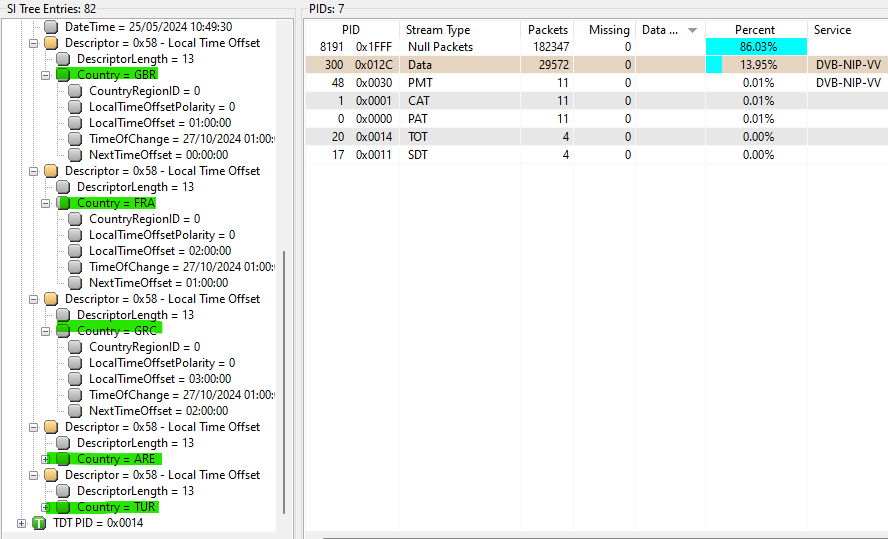
Task: Select the PMT stream row
Action: pyautogui.click(x=596, y=83)
